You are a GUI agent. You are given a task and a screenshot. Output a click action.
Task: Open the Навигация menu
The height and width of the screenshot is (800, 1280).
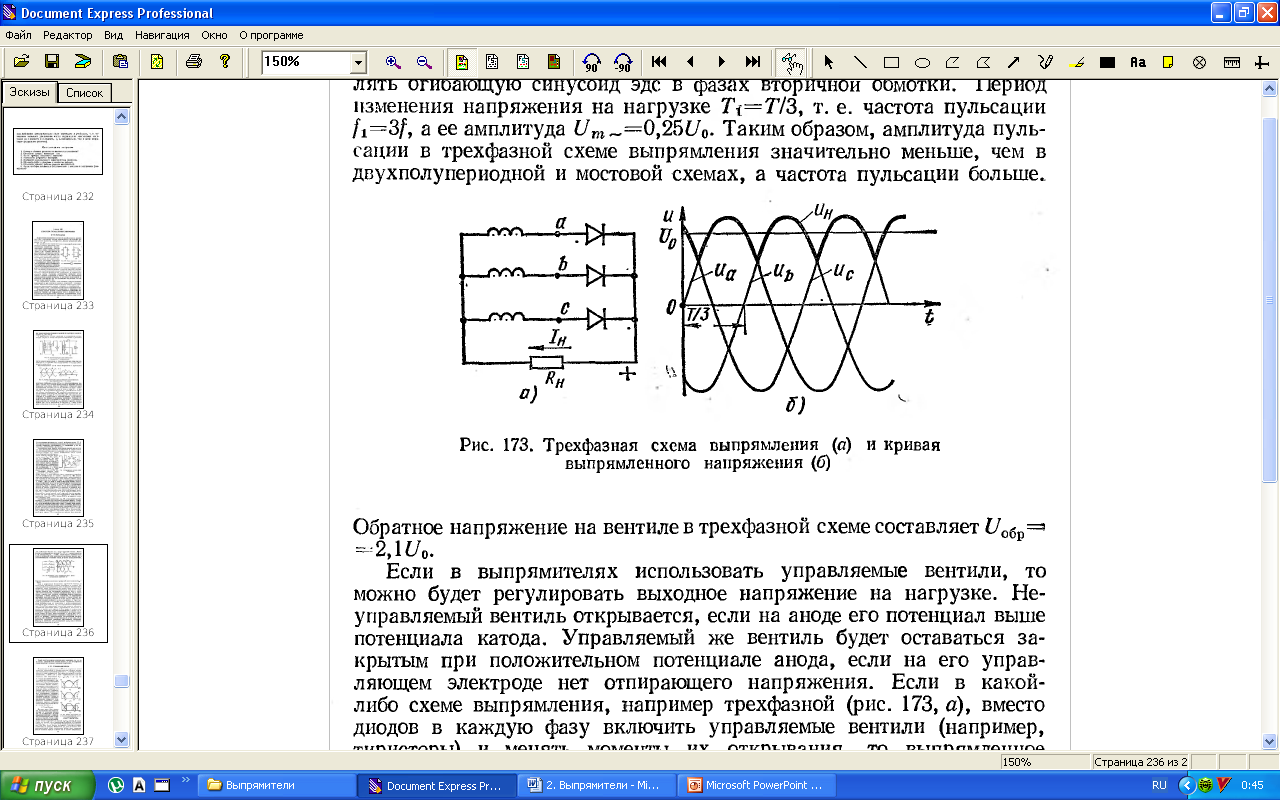pos(162,35)
